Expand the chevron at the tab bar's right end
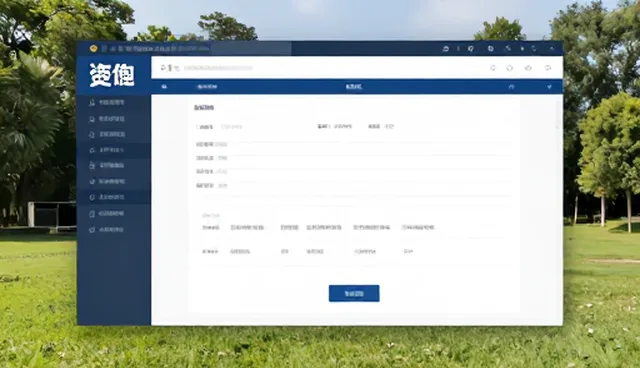The height and width of the screenshot is (368, 640). pyautogui.click(x=549, y=86)
